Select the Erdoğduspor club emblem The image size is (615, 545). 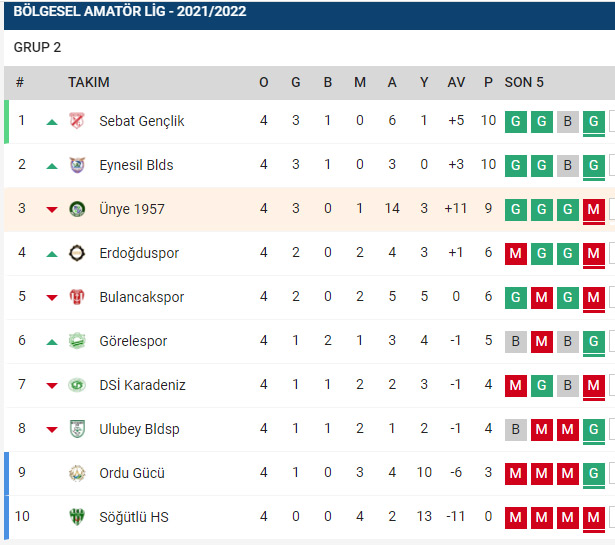pos(77,253)
